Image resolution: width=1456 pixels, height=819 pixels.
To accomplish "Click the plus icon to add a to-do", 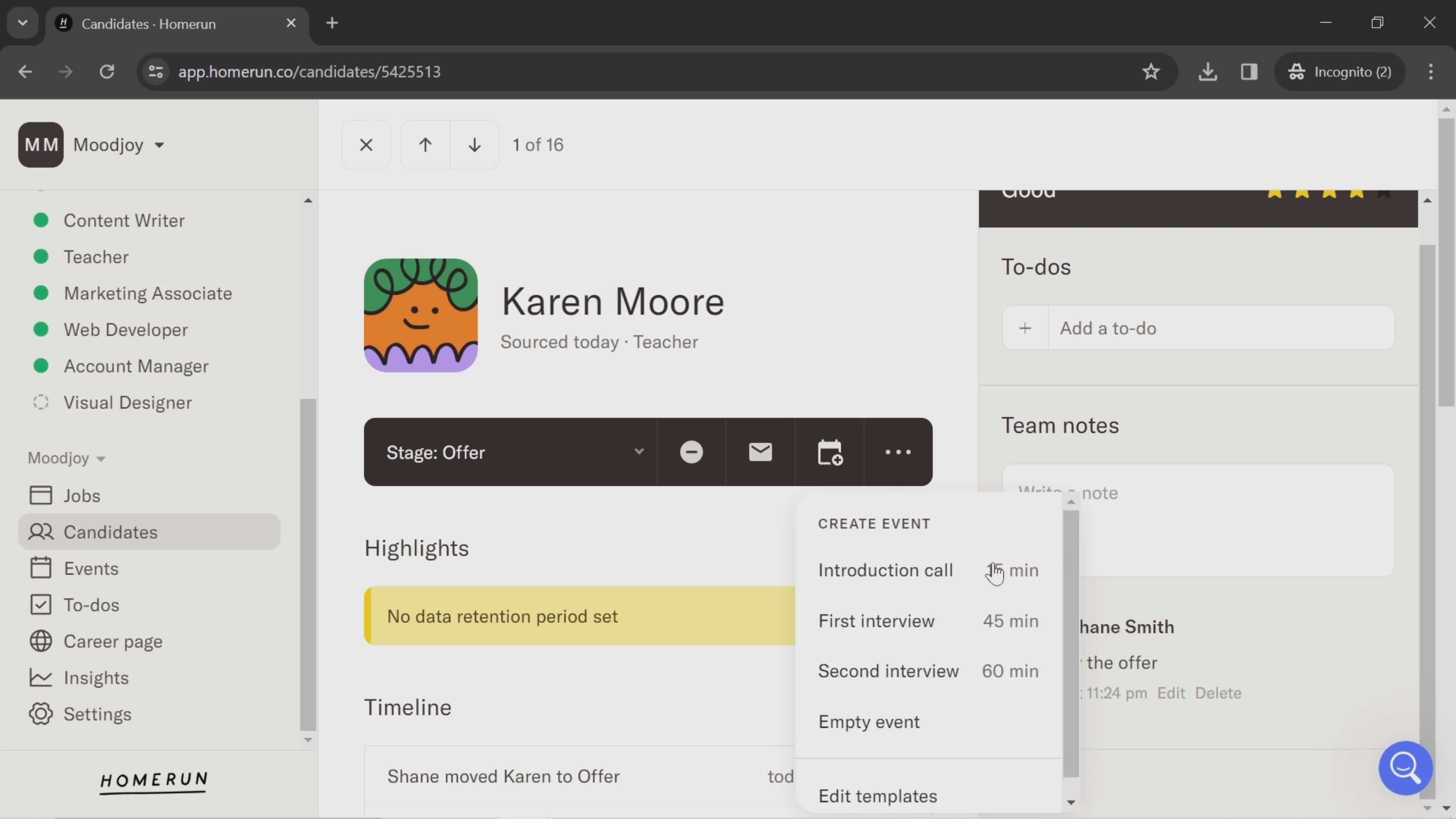I will tap(1025, 328).
